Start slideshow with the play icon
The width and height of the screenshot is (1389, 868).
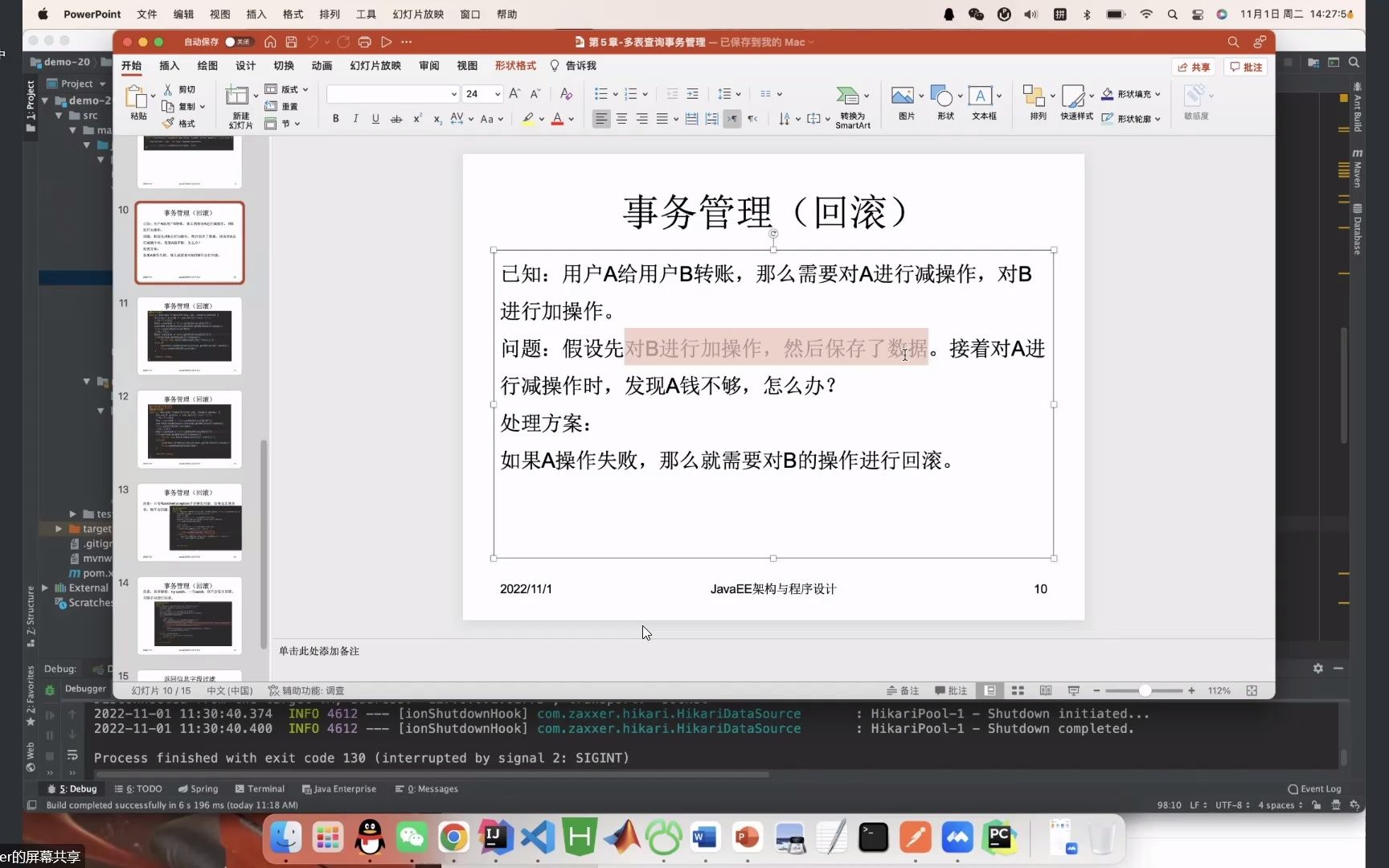pyautogui.click(x=387, y=42)
